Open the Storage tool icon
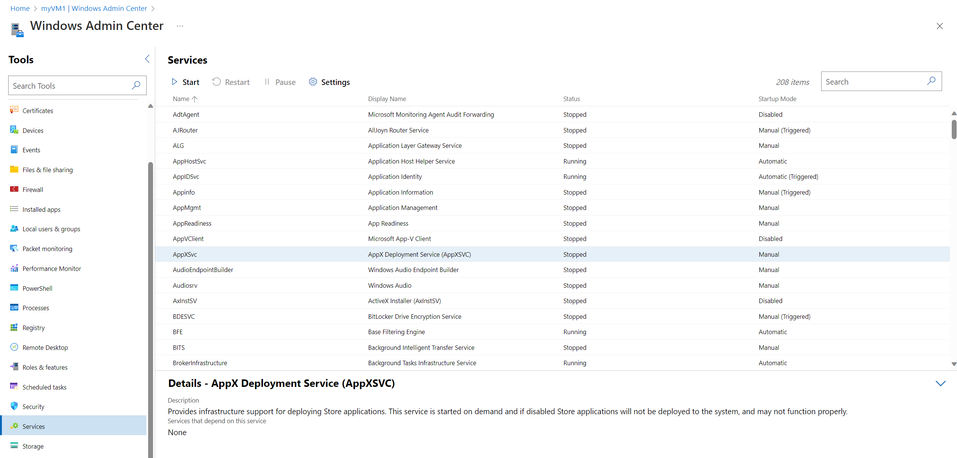The height and width of the screenshot is (458, 957). tap(14, 446)
